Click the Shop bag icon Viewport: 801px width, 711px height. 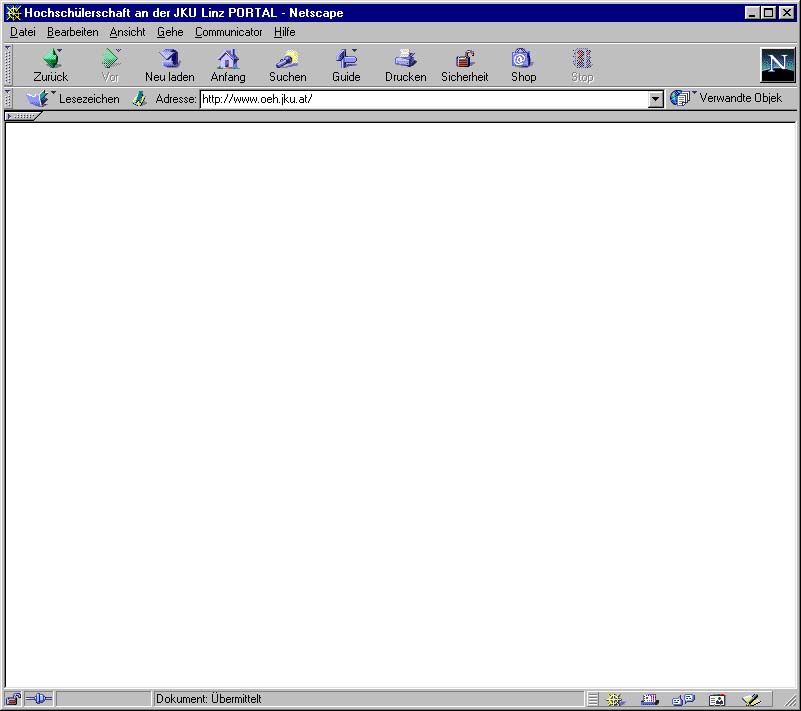pos(523,65)
